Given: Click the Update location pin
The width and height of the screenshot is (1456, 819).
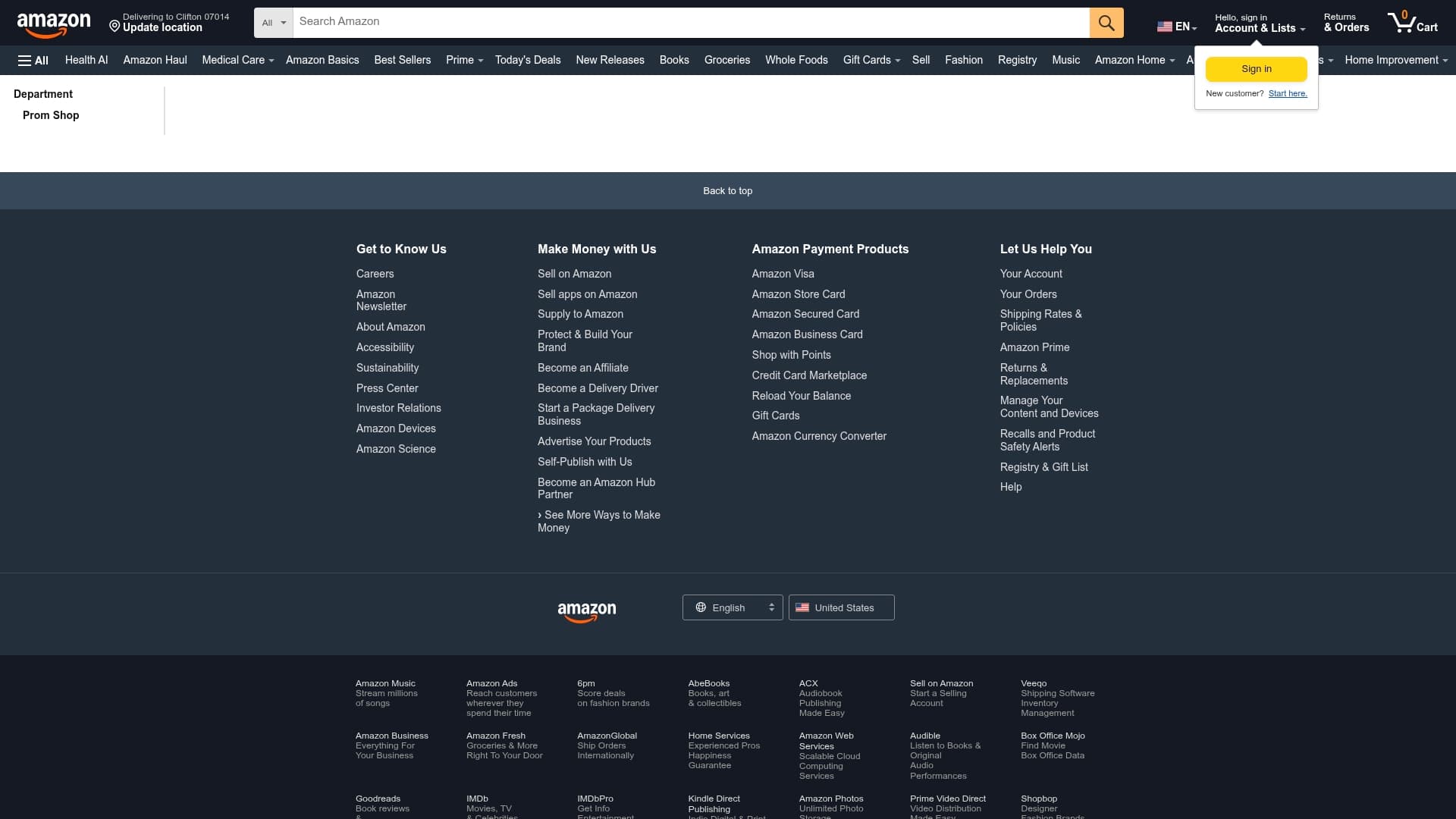Looking at the screenshot, I should (x=115, y=27).
